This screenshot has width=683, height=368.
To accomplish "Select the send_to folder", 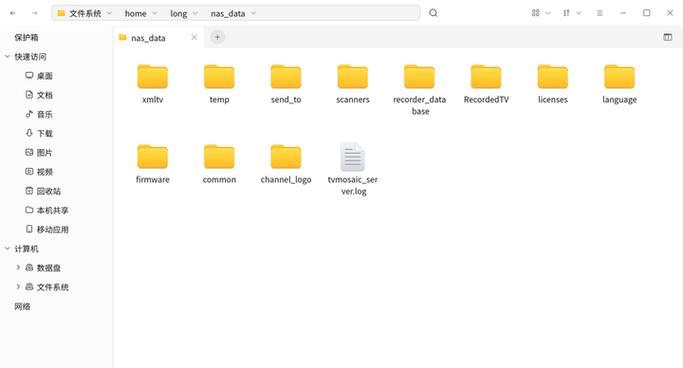I will coord(286,84).
